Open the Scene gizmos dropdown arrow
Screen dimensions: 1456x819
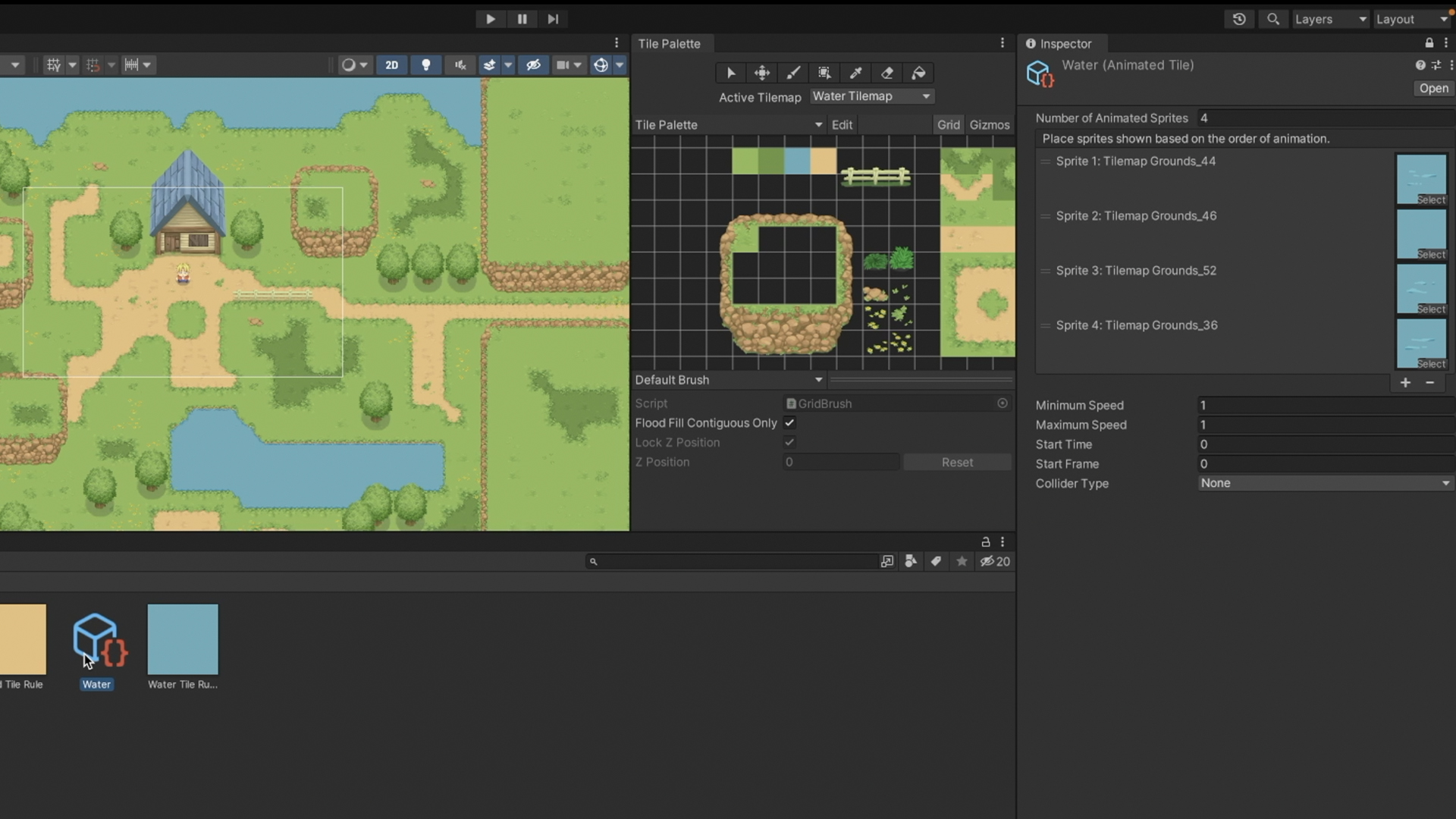pyautogui.click(x=620, y=65)
